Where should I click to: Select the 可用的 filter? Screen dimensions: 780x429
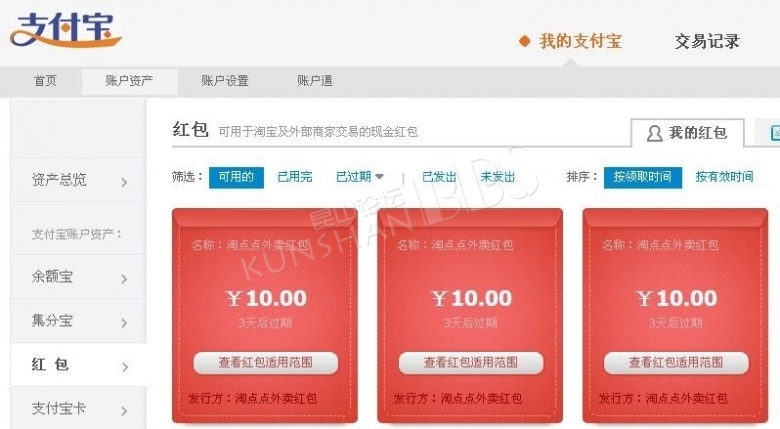(236, 177)
